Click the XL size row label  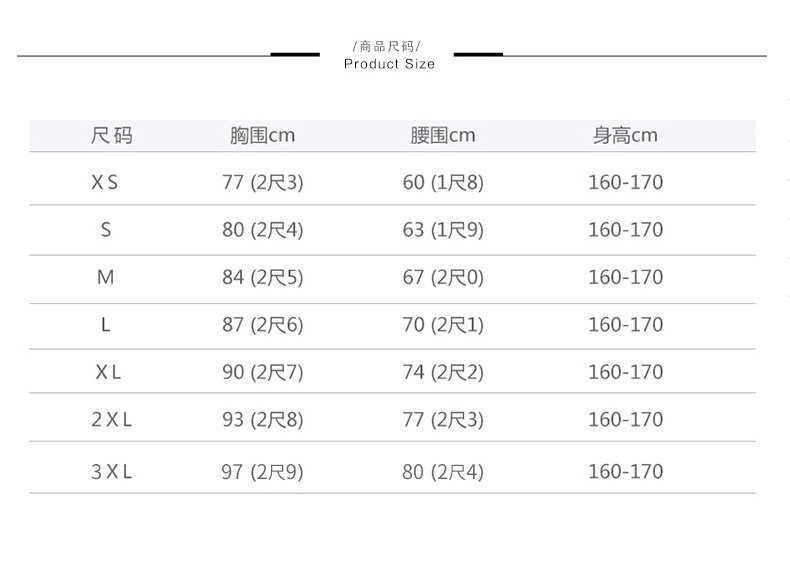point(108,372)
